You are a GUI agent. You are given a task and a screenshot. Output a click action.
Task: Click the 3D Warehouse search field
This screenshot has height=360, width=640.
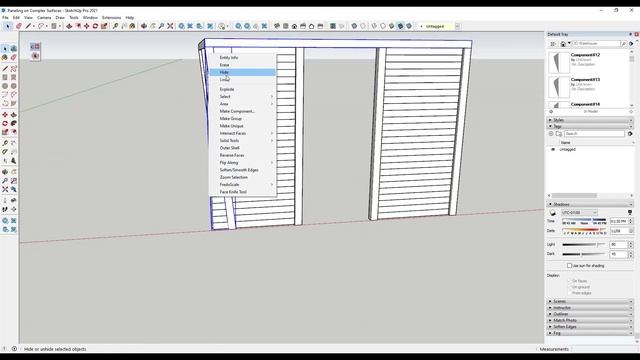coord(596,44)
